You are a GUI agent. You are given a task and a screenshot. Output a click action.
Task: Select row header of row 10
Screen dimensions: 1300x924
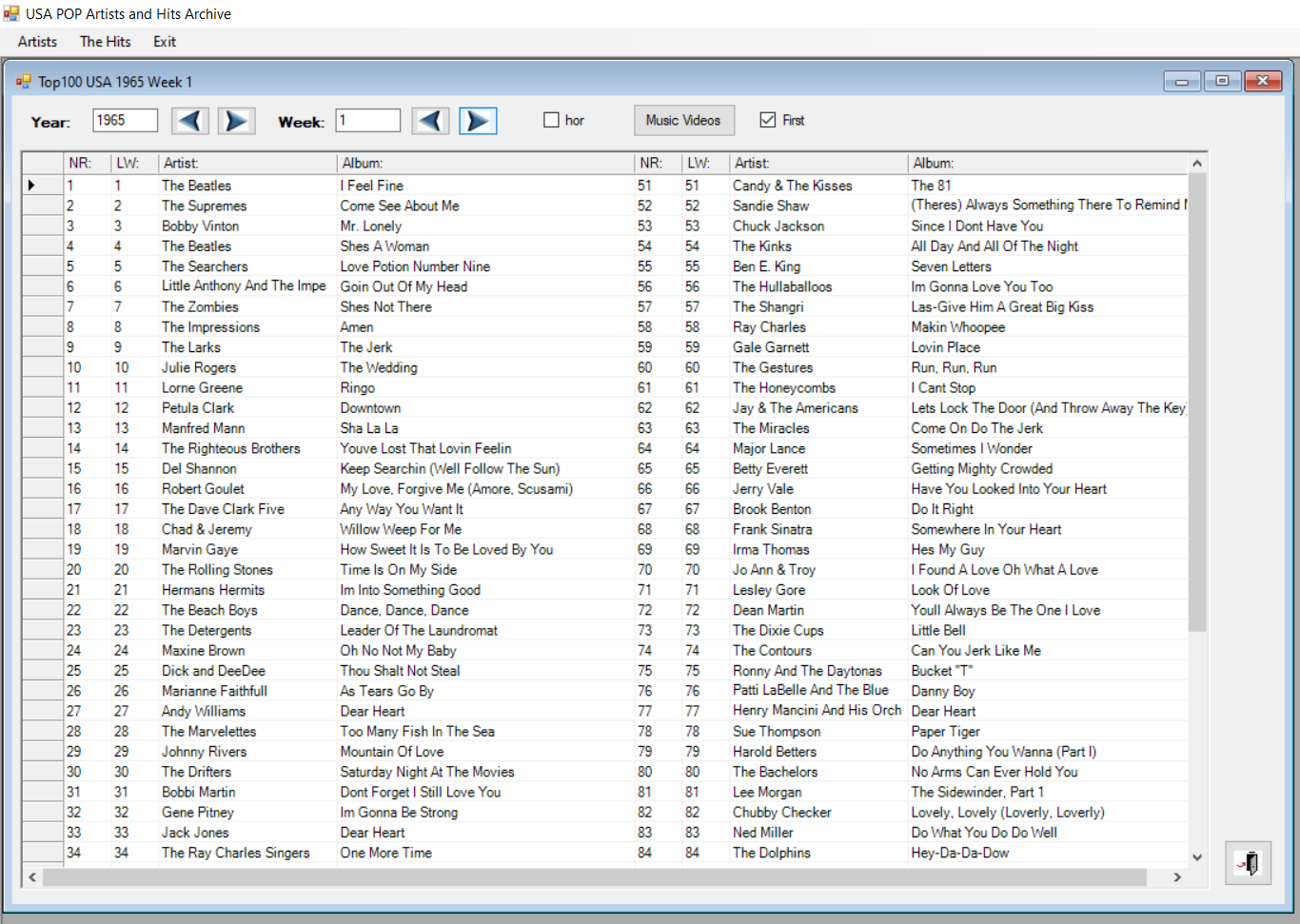pyautogui.click(x=43, y=367)
